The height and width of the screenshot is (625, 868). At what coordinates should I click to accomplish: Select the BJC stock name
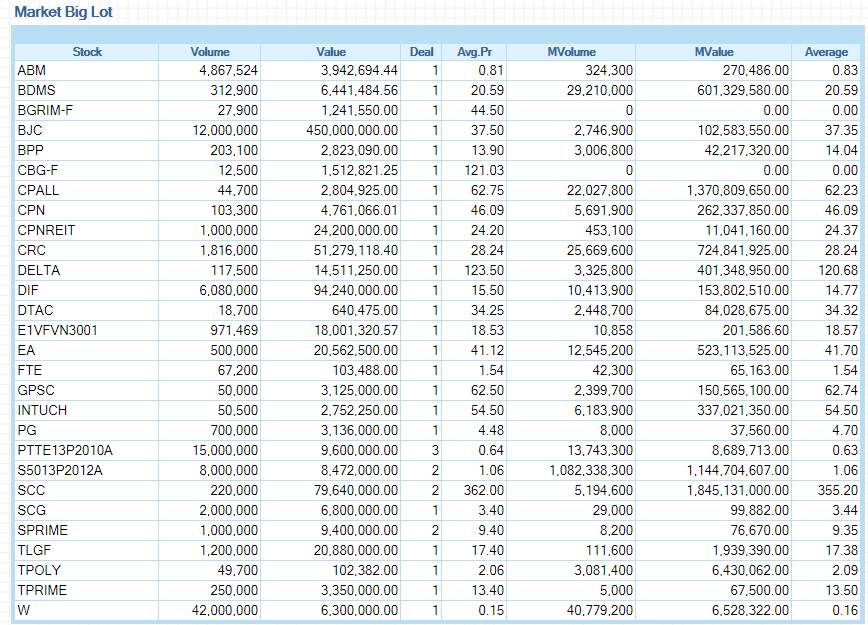pyautogui.click(x=30, y=131)
